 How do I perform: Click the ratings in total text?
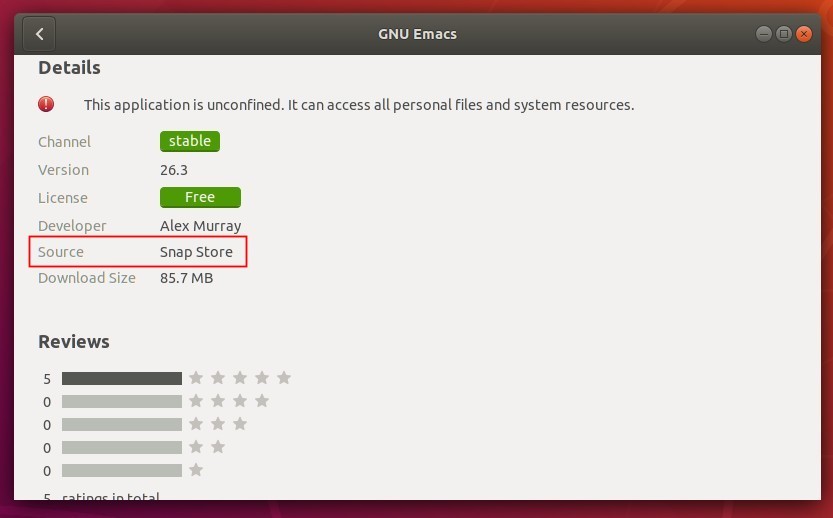pyautogui.click(x=110, y=496)
